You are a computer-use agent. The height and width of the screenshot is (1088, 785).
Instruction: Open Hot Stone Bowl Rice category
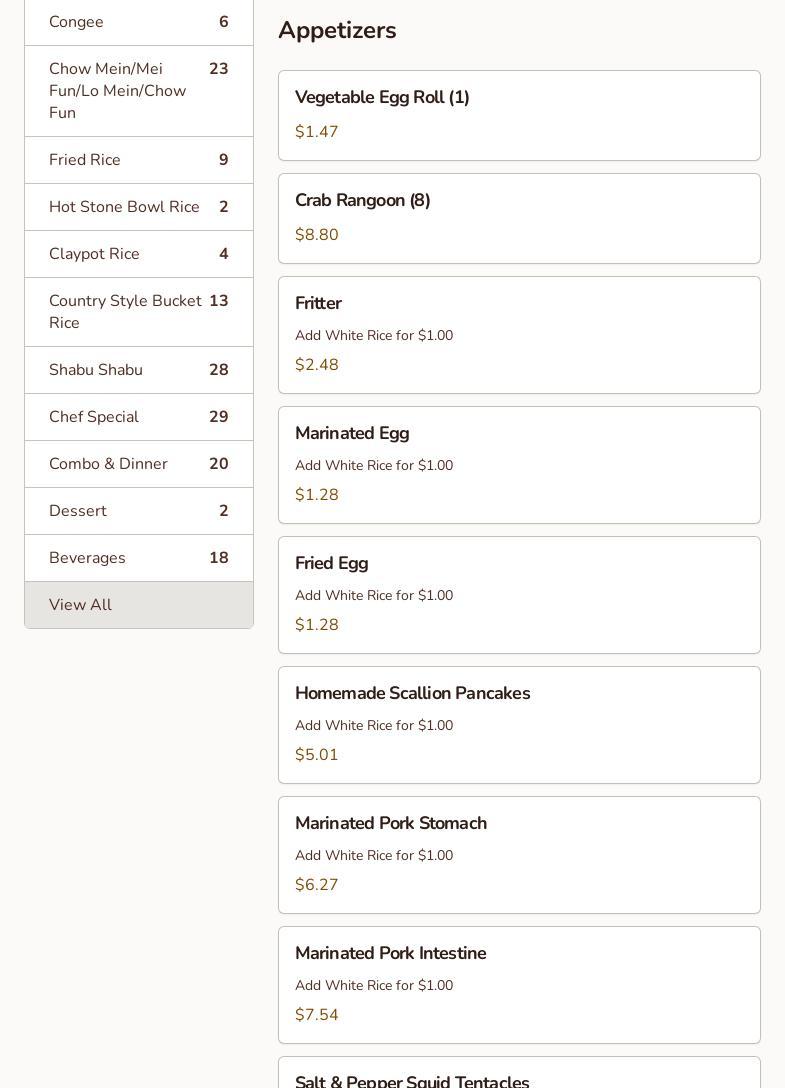[138, 207]
